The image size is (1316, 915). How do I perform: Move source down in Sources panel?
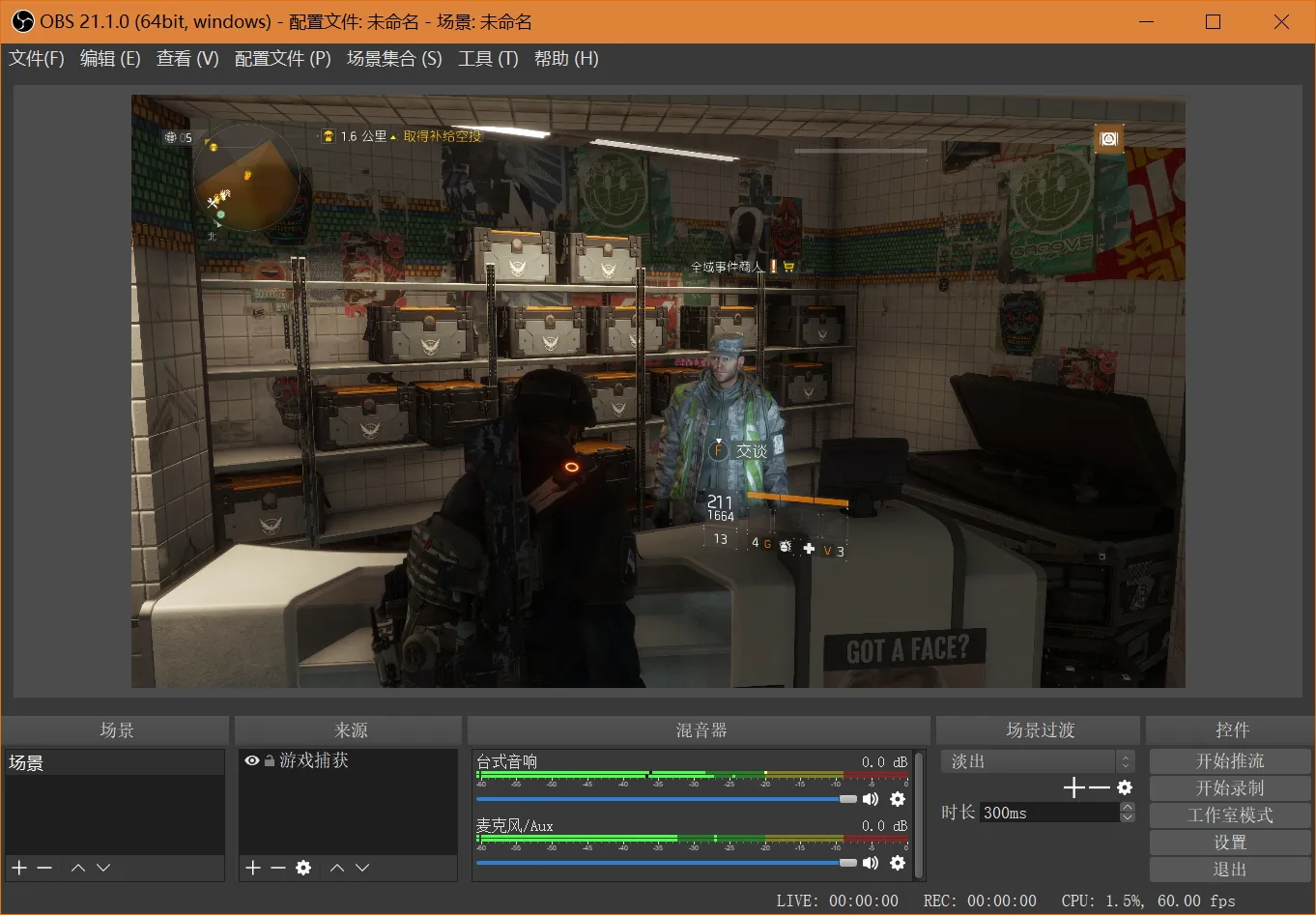[x=362, y=868]
